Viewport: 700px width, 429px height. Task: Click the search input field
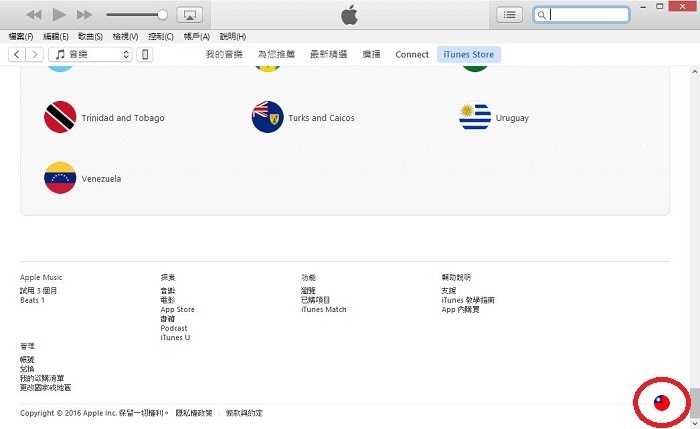(581, 15)
